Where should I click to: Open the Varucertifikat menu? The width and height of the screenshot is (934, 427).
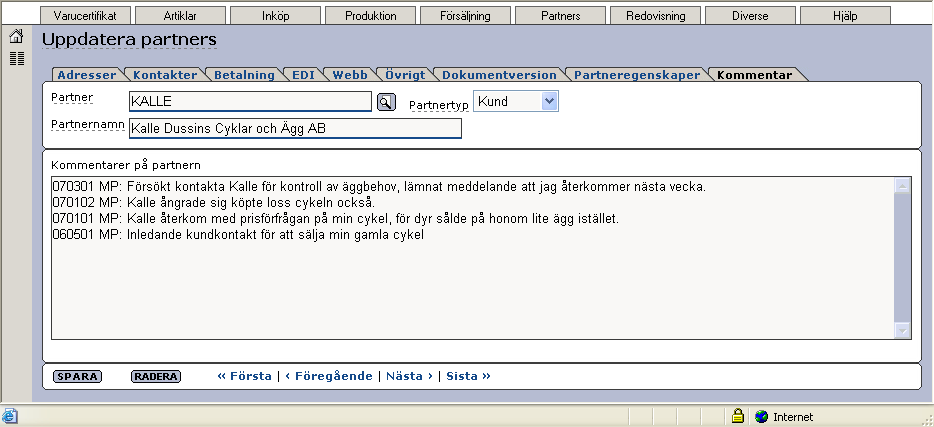coord(86,16)
